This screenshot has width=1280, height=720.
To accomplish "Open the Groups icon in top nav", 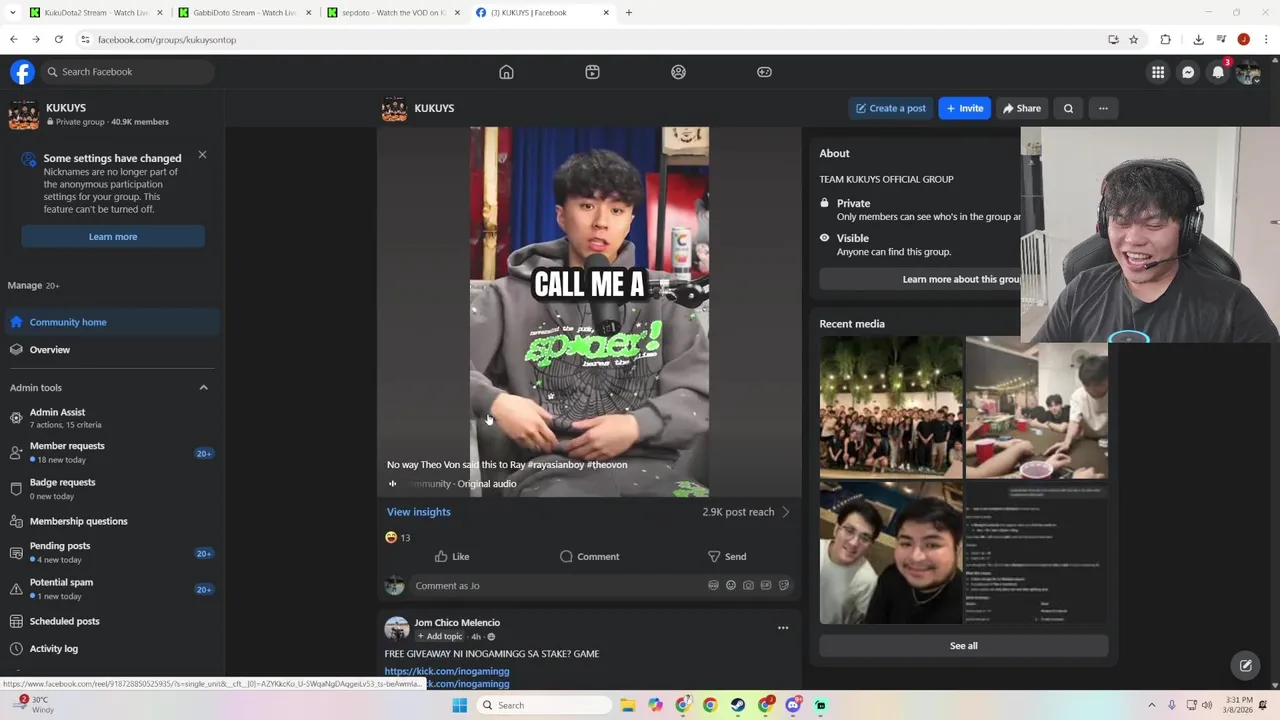I will (678, 72).
